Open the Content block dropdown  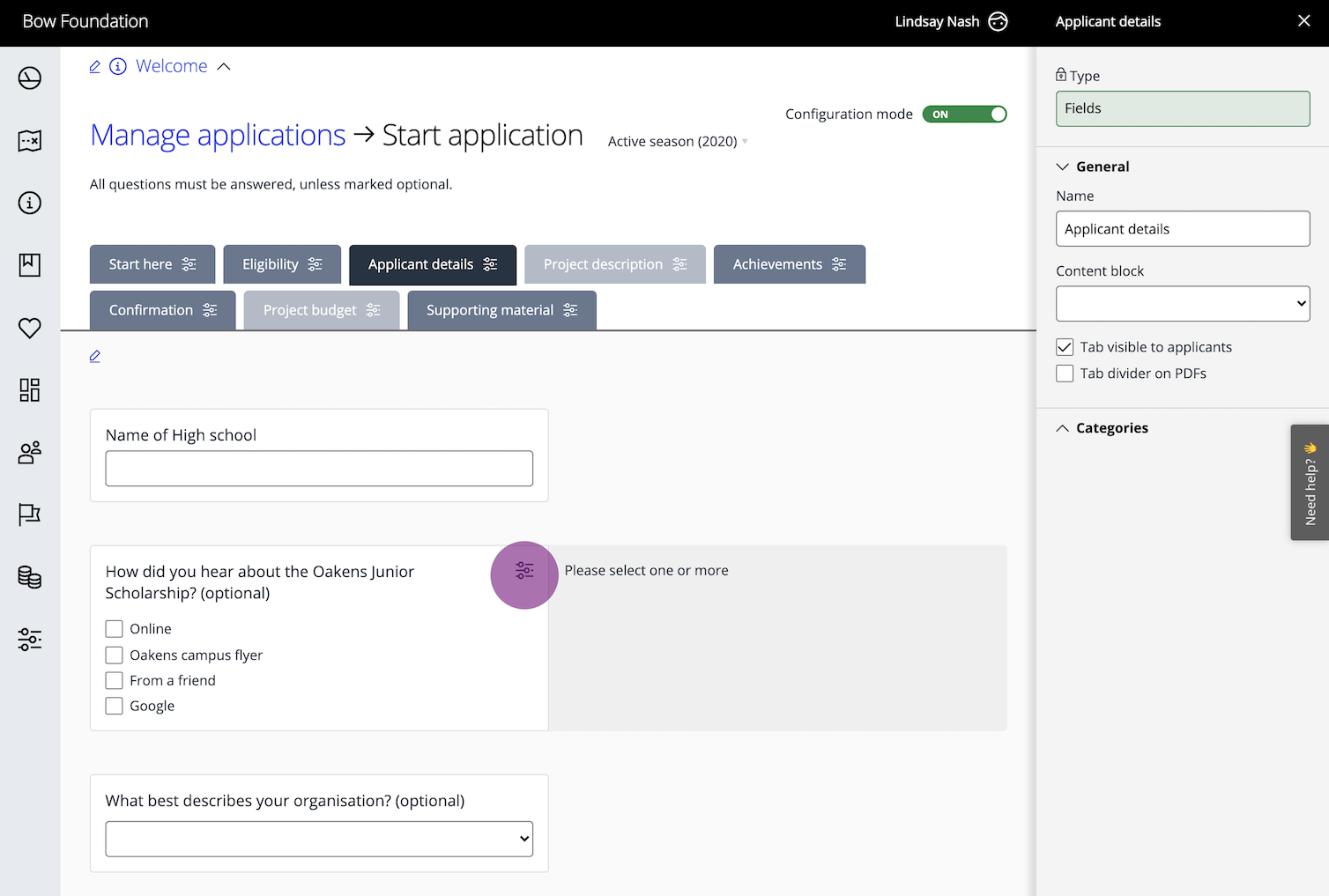[1183, 304]
